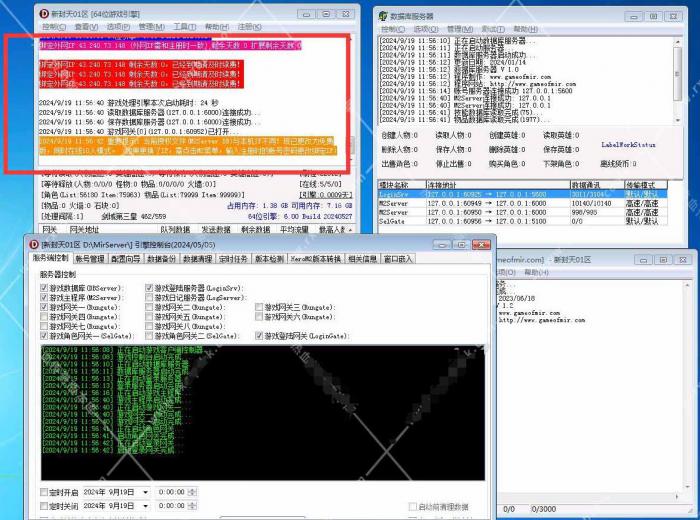Open the 定时关闭 date dropdown
Screen dimensions: 700x520
point(145,507)
